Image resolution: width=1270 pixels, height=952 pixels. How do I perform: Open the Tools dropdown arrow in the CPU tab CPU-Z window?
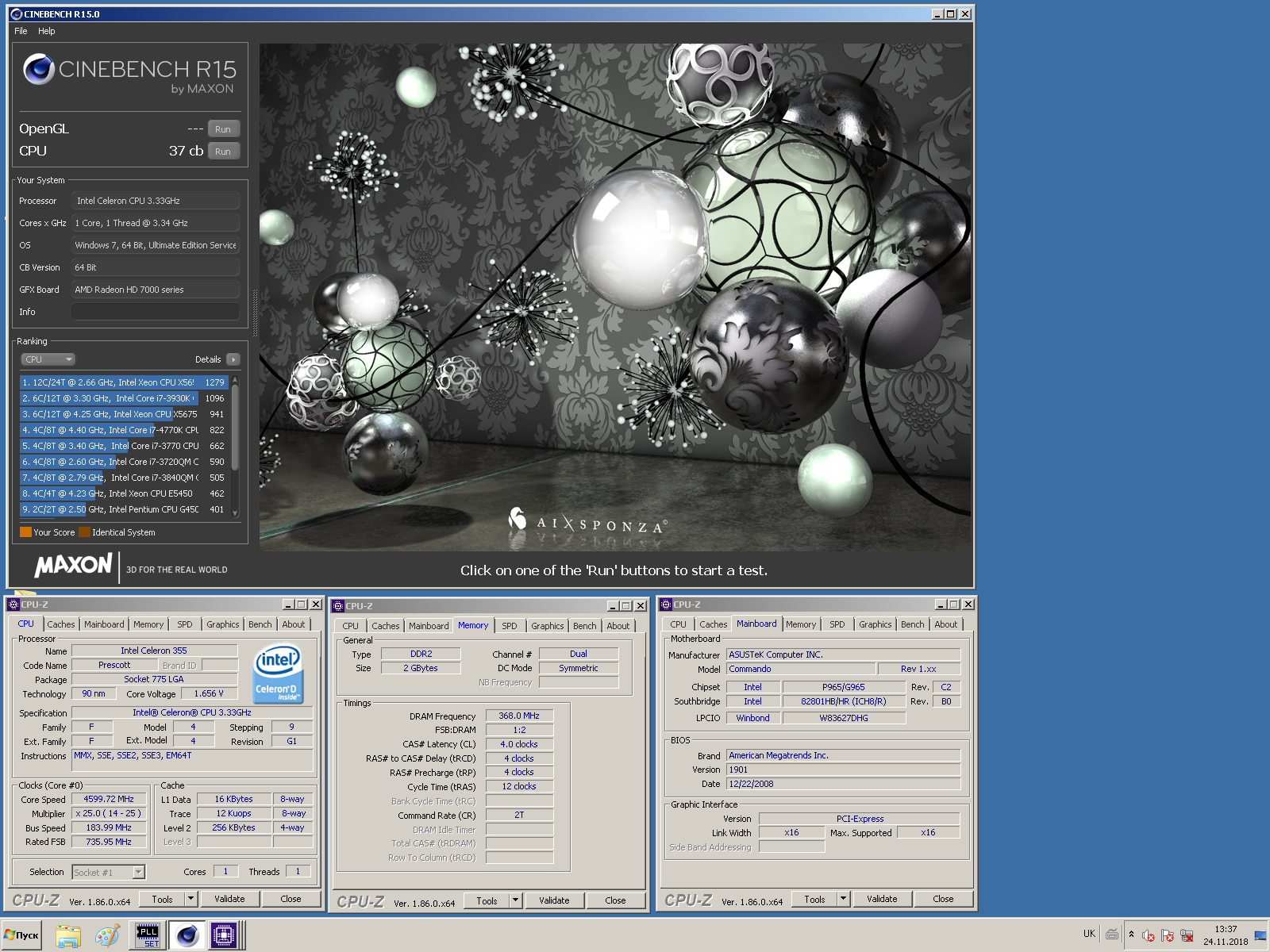coord(191,899)
